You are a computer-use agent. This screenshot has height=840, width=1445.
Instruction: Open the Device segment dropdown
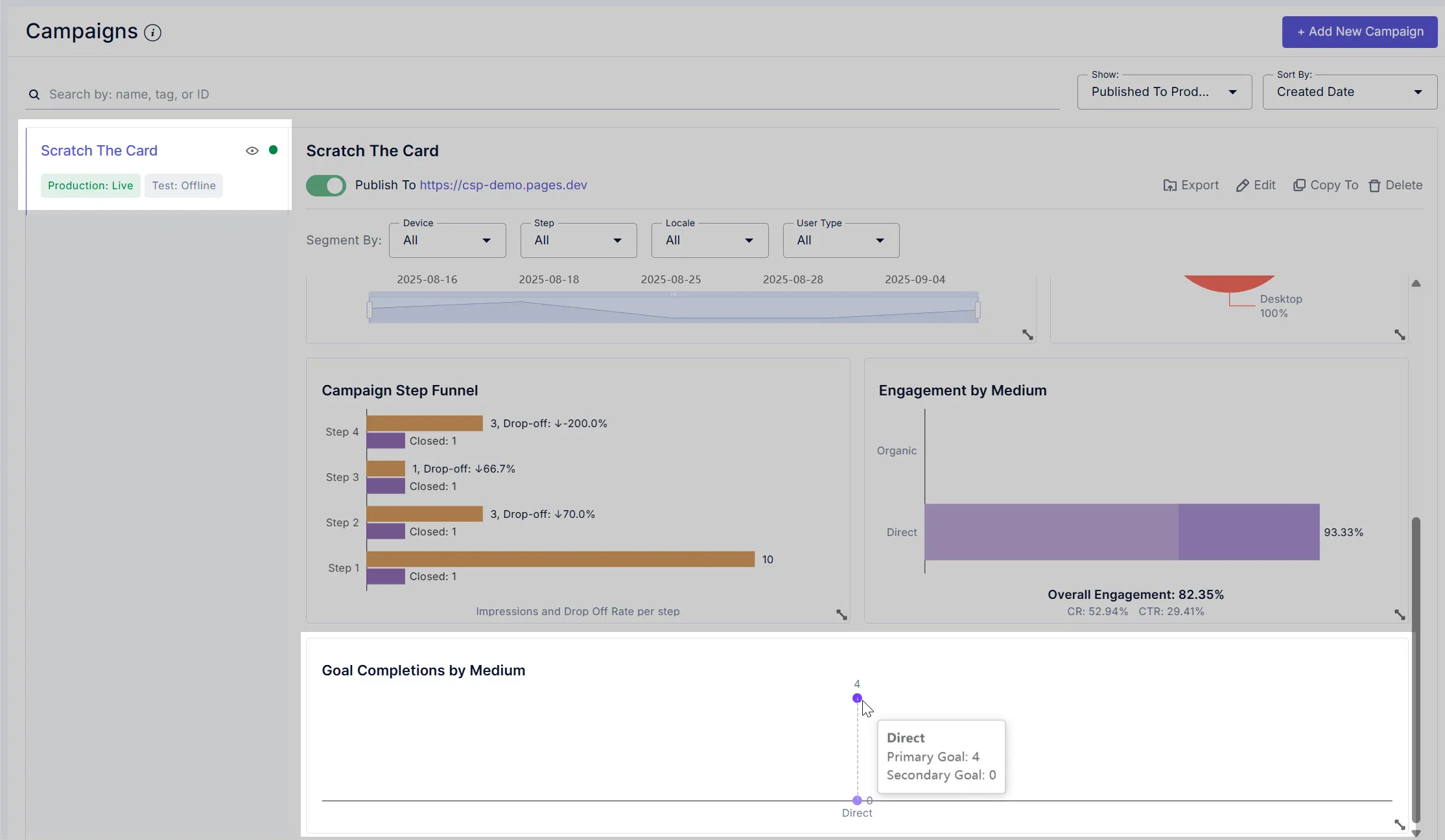[x=447, y=240]
